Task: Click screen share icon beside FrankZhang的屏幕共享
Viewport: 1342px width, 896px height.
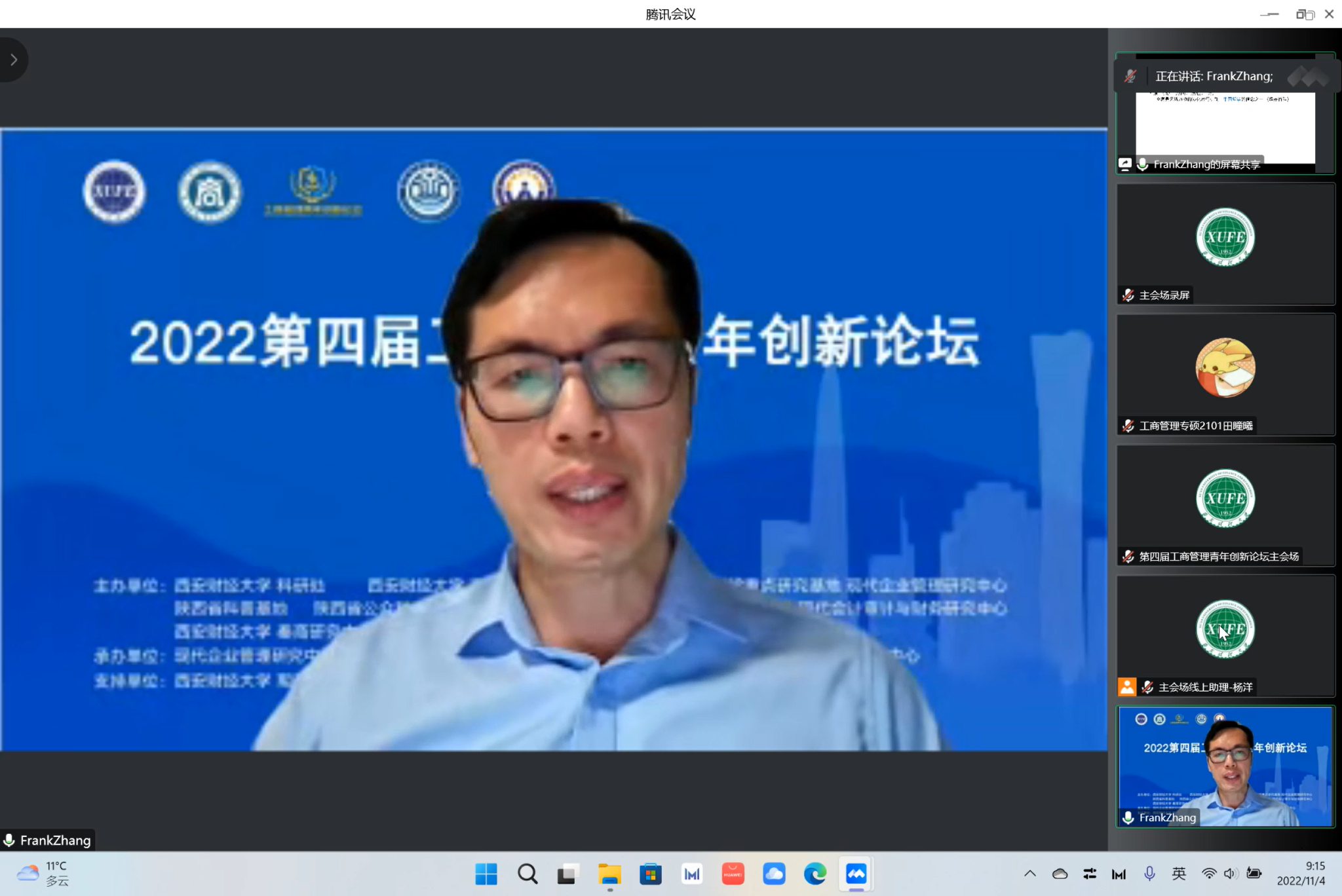Action: coord(1125,164)
